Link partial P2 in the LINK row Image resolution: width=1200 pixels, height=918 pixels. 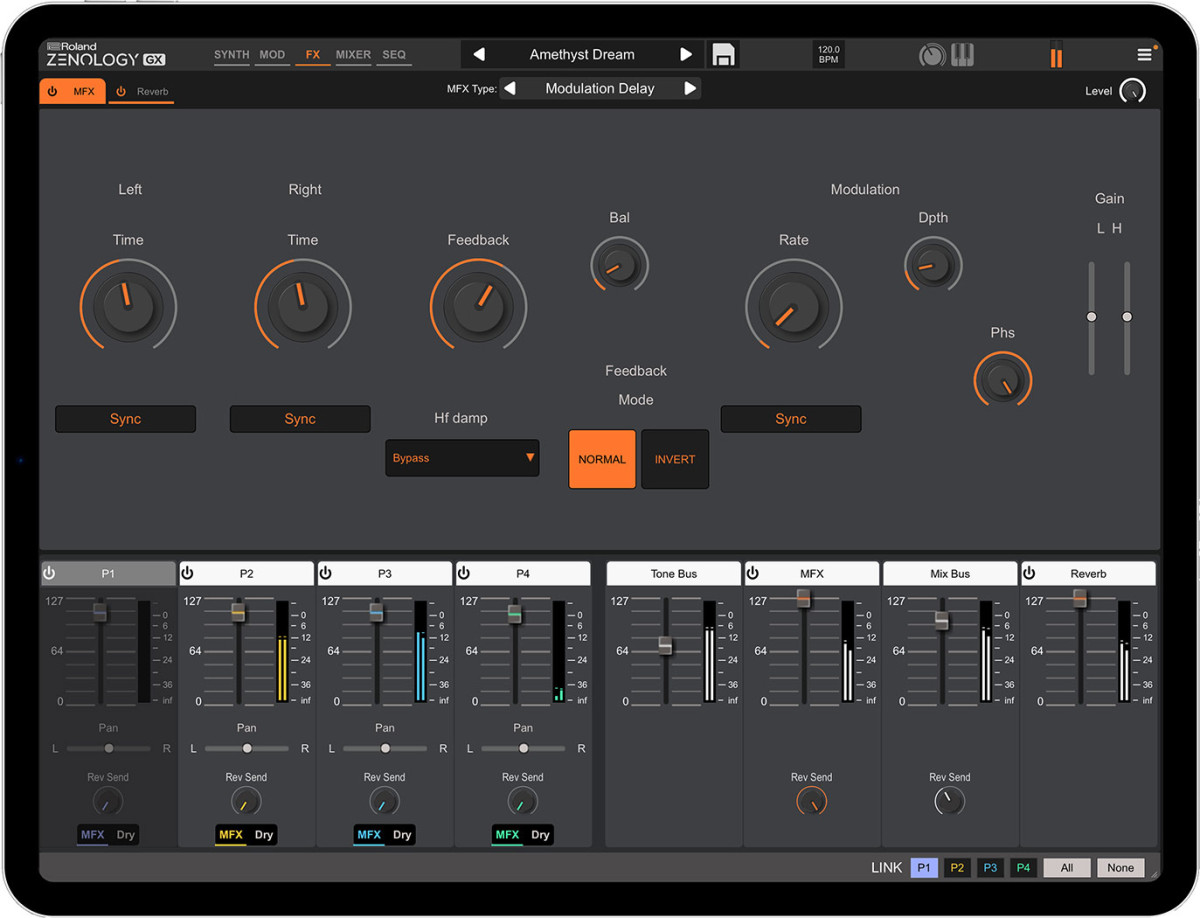point(957,868)
